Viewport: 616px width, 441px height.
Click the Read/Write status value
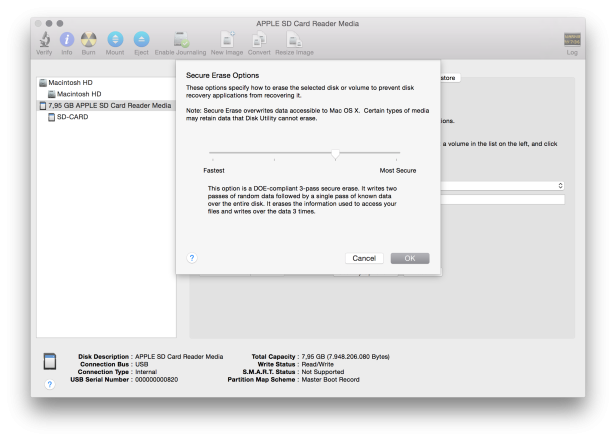tap(317, 364)
